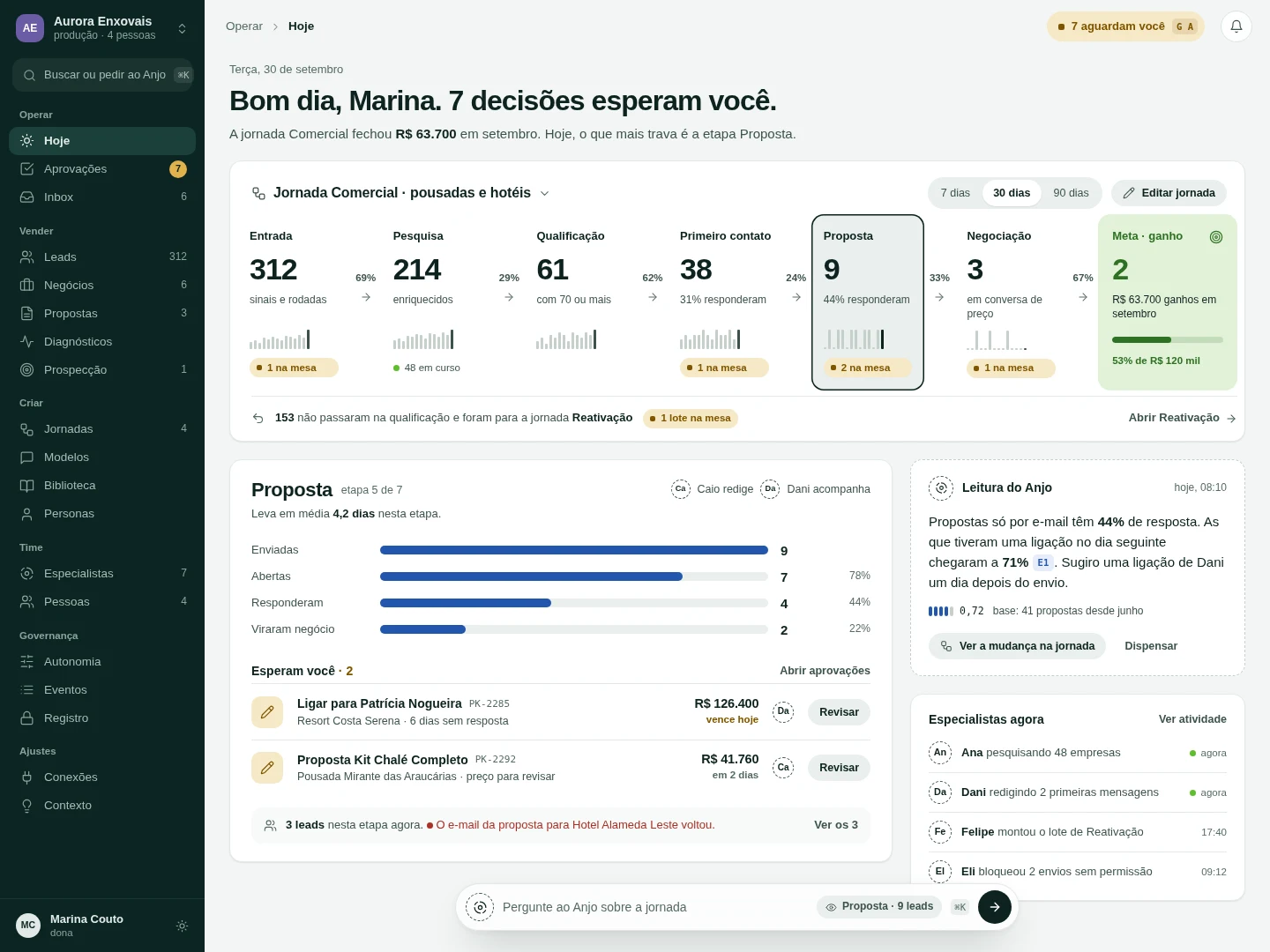Screen dimensions: 1270x952
Task: Click Ver a mudança na jornada
Action: pyautogui.click(x=1017, y=646)
